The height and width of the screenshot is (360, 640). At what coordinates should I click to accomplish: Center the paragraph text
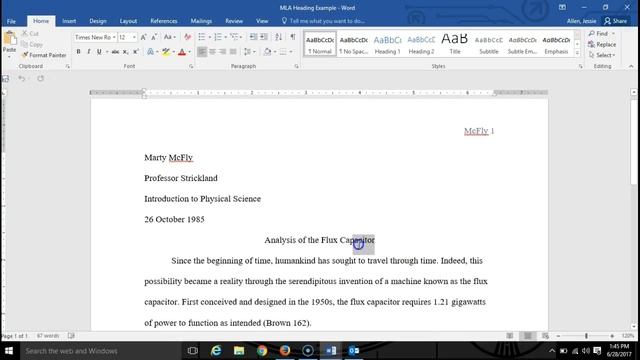pyautogui.click(x=212, y=52)
